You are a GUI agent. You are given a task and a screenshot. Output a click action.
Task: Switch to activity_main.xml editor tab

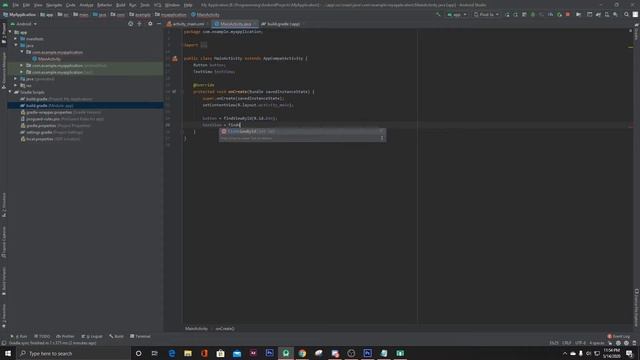pos(186,24)
